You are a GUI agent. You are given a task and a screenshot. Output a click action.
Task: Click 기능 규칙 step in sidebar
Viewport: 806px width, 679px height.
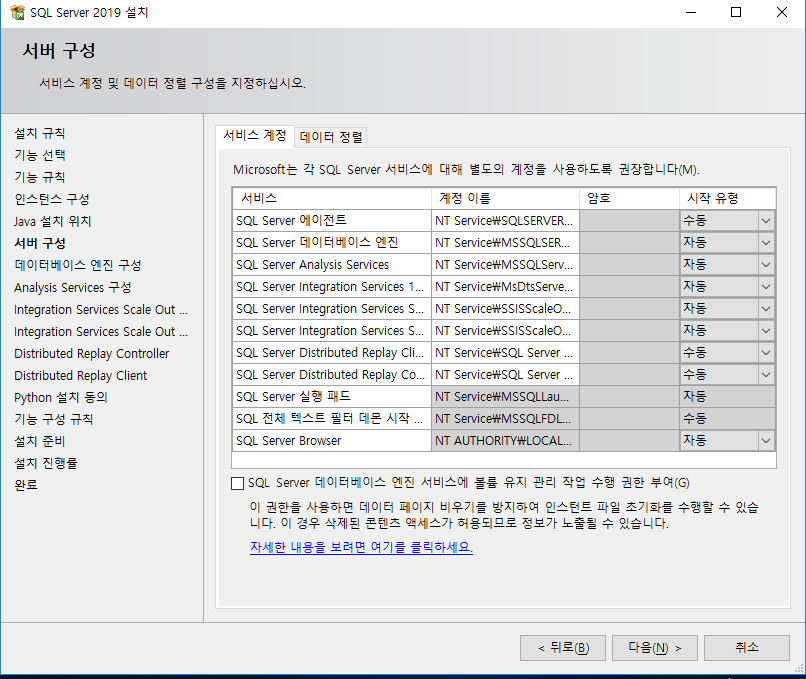pos(40,177)
